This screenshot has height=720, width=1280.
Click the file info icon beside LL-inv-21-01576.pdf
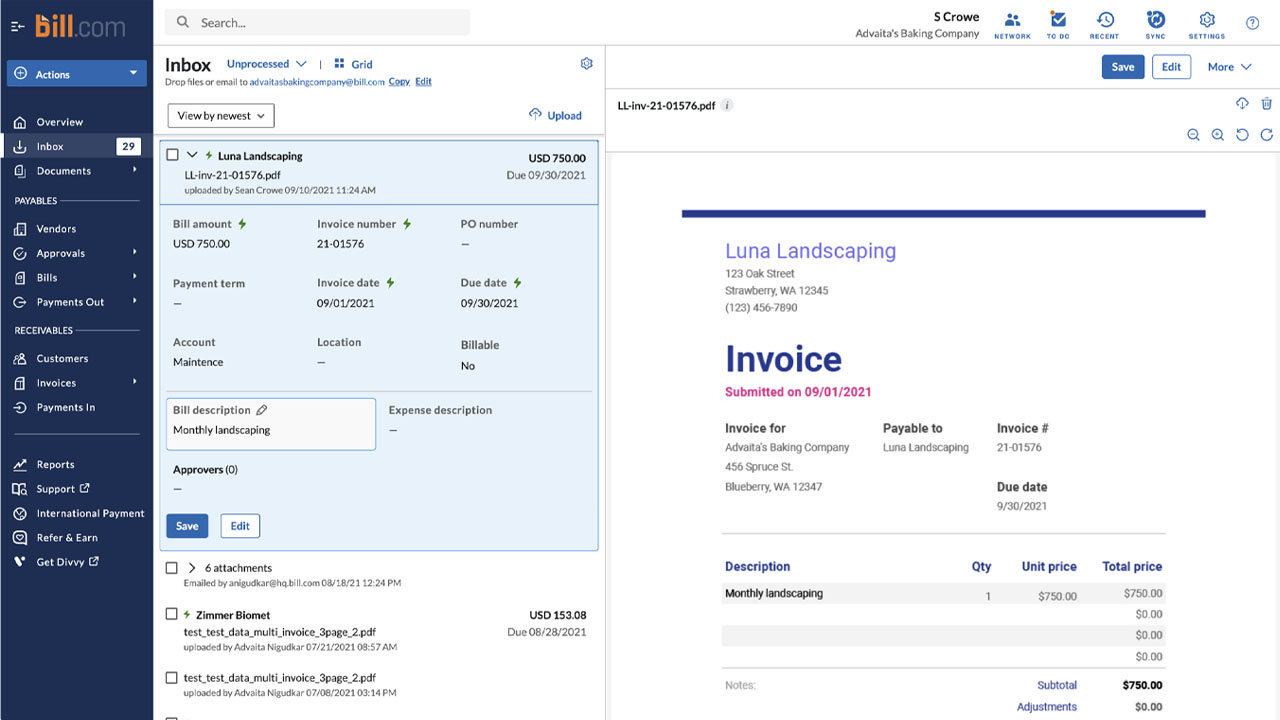pos(727,105)
